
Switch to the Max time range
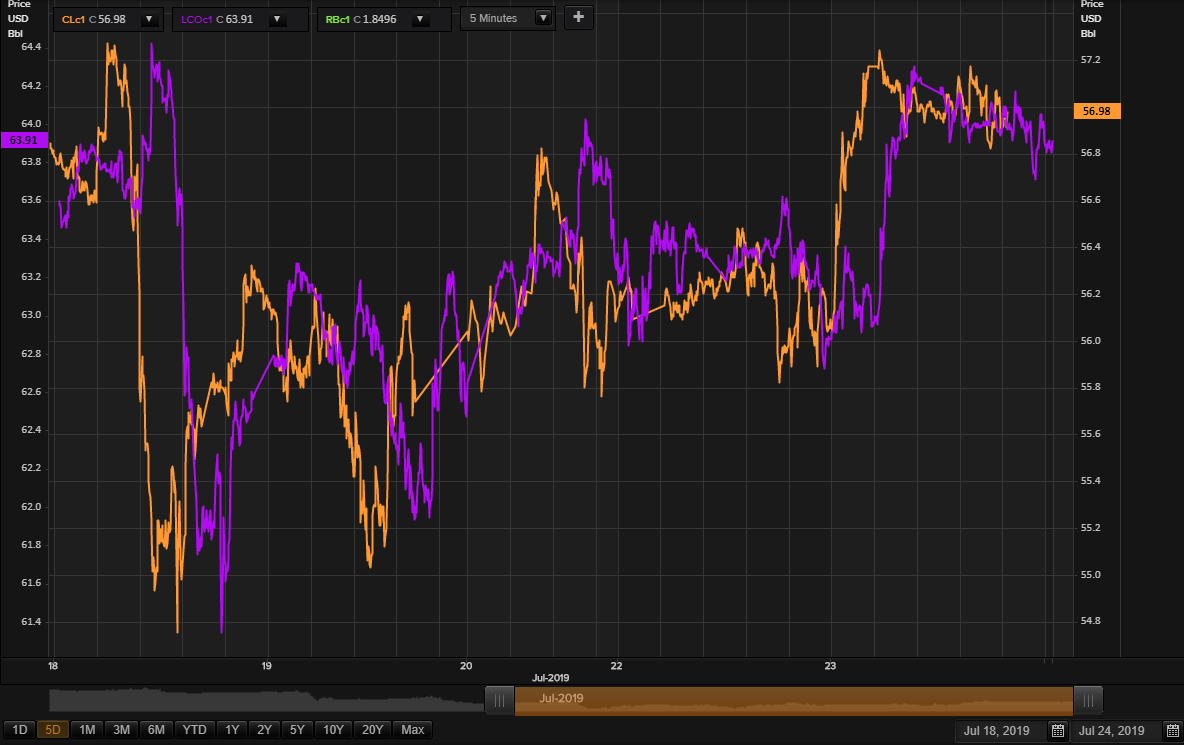[x=412, y=730]
